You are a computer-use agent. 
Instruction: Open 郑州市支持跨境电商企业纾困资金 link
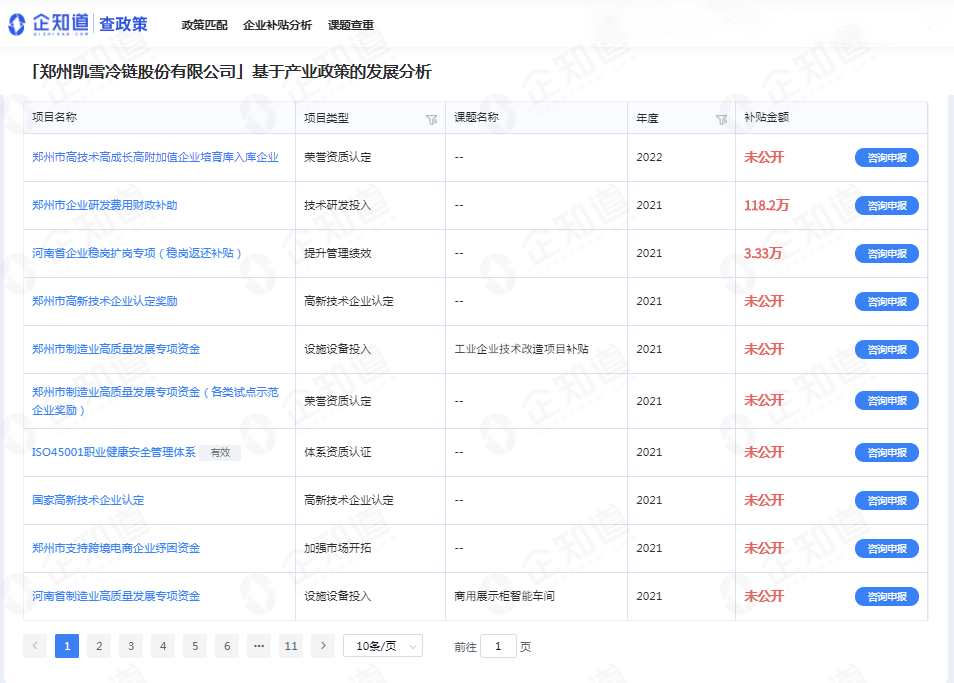[116, 548]
